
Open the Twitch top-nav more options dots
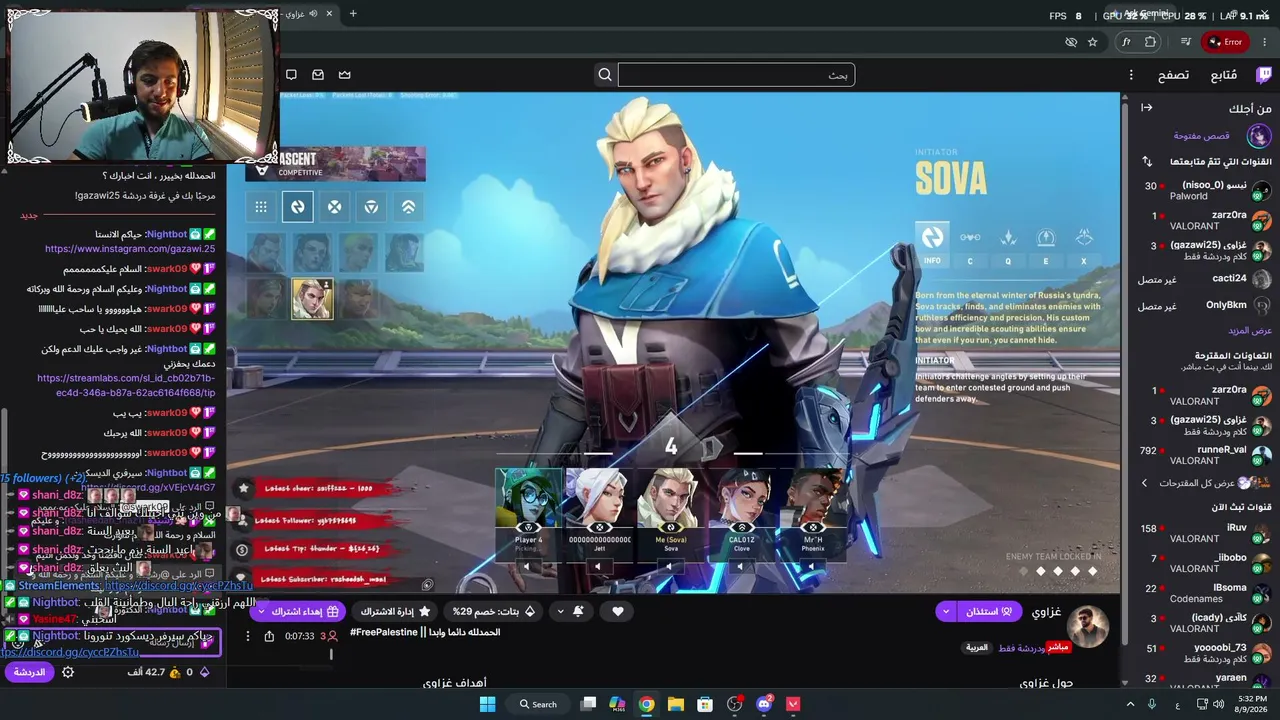(x=1131, y=75)
